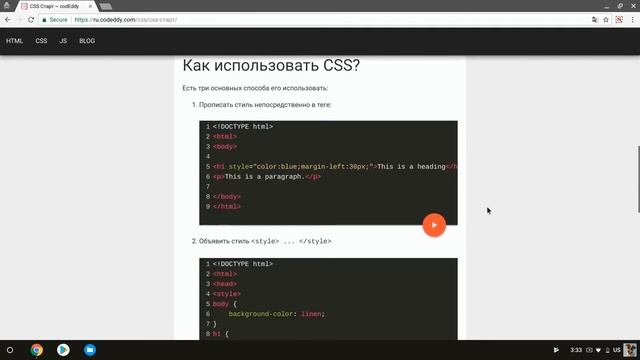Click the 'body {' line in second code block
The image size is (640, 360).
(224, 304)
